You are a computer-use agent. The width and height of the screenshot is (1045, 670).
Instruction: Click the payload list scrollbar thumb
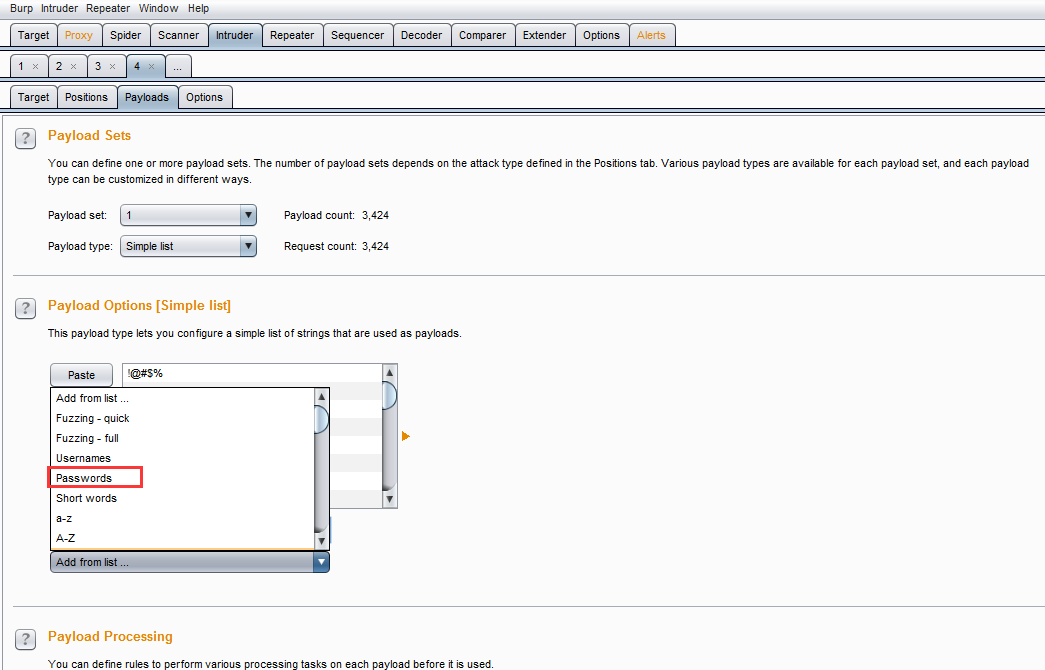[390, 395]
